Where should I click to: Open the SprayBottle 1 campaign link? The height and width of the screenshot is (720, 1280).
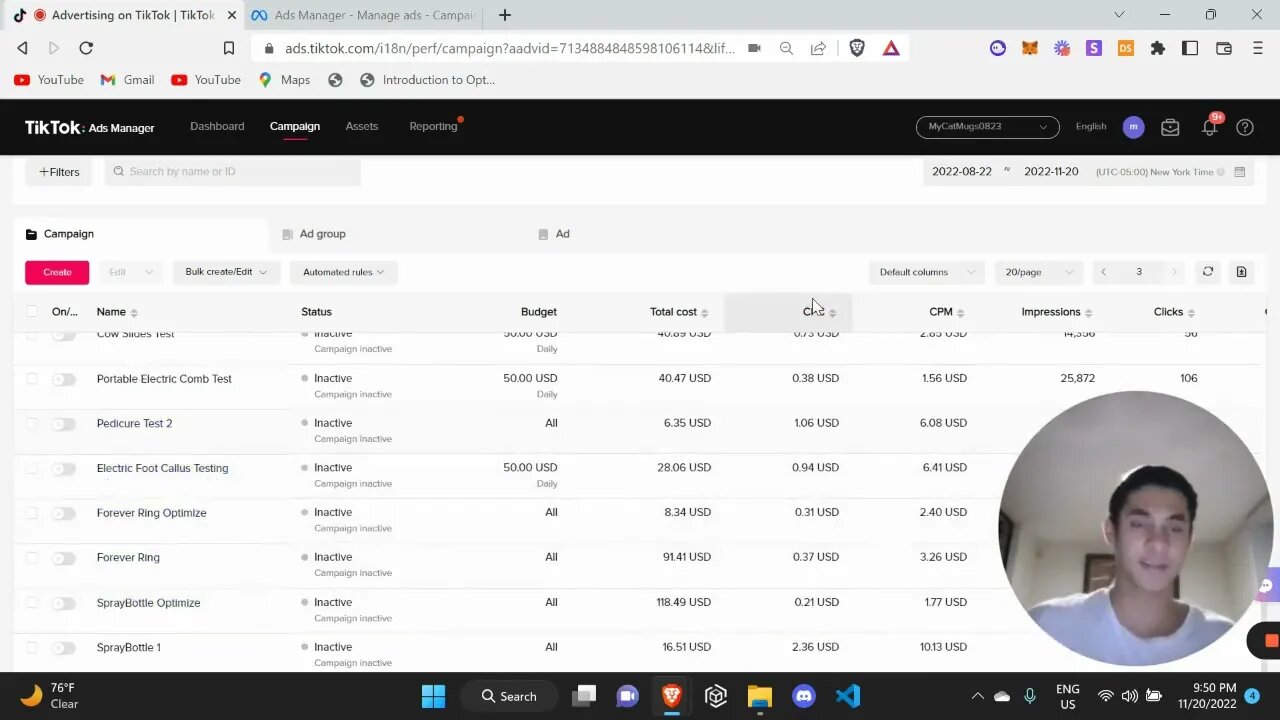coord(128,648)
